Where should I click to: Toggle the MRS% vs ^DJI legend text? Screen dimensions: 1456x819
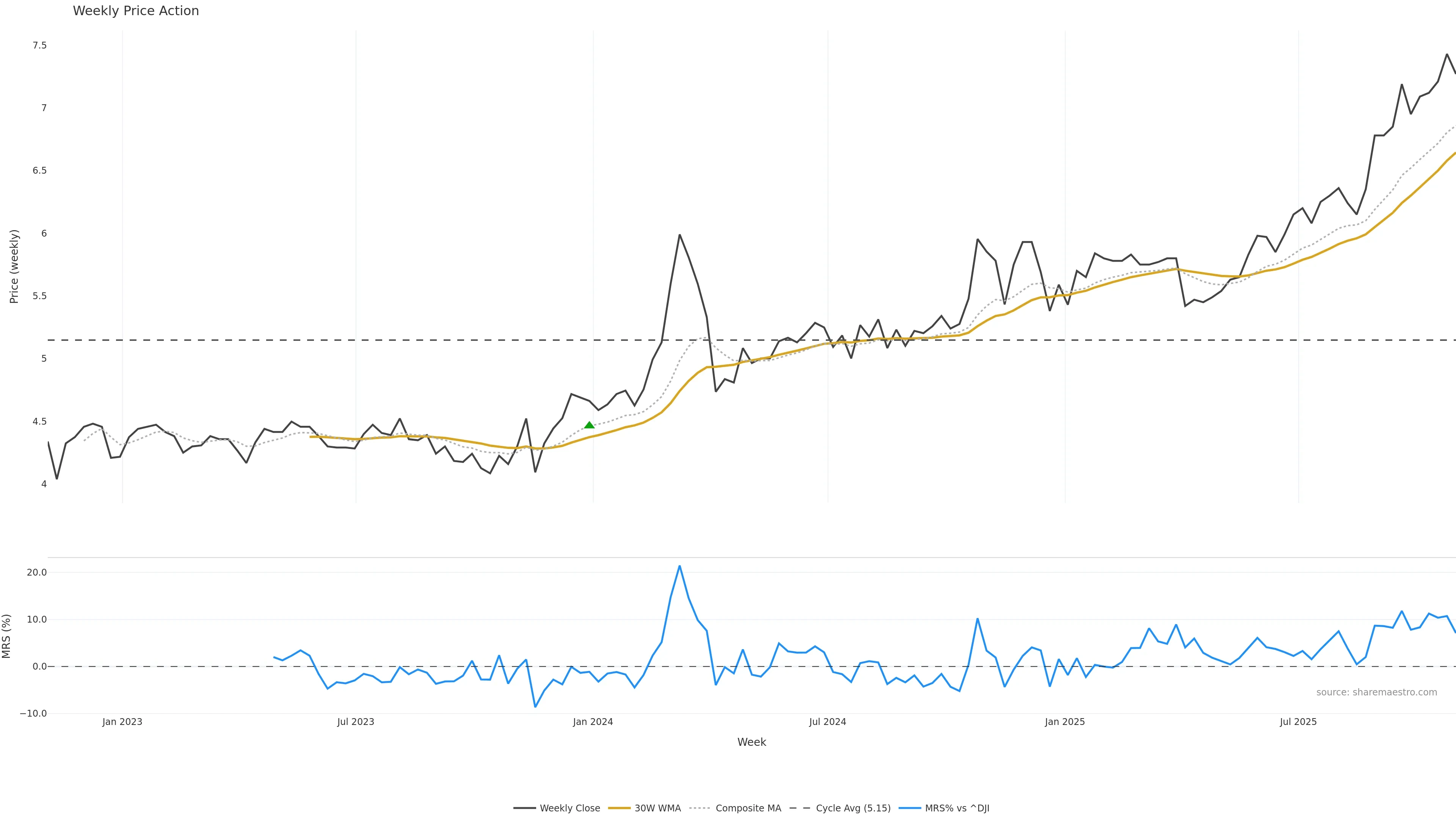tap(957, 808)
